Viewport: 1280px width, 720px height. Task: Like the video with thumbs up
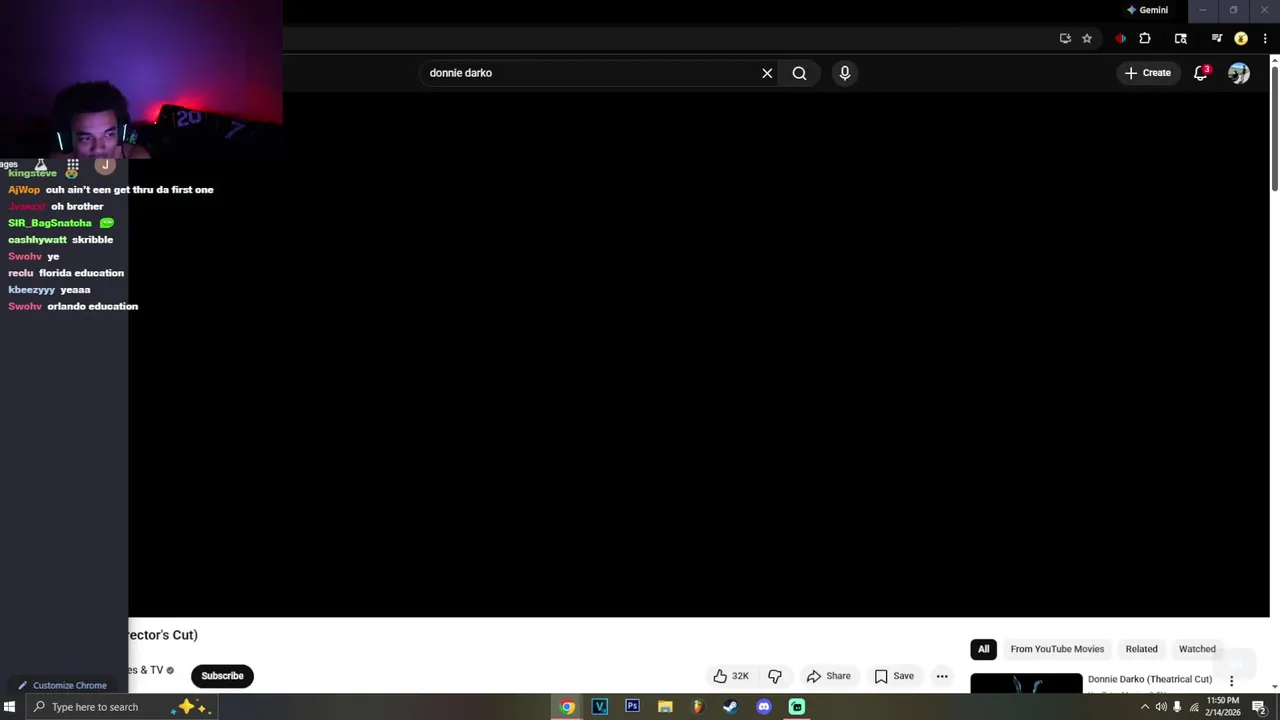click(731, 676)
